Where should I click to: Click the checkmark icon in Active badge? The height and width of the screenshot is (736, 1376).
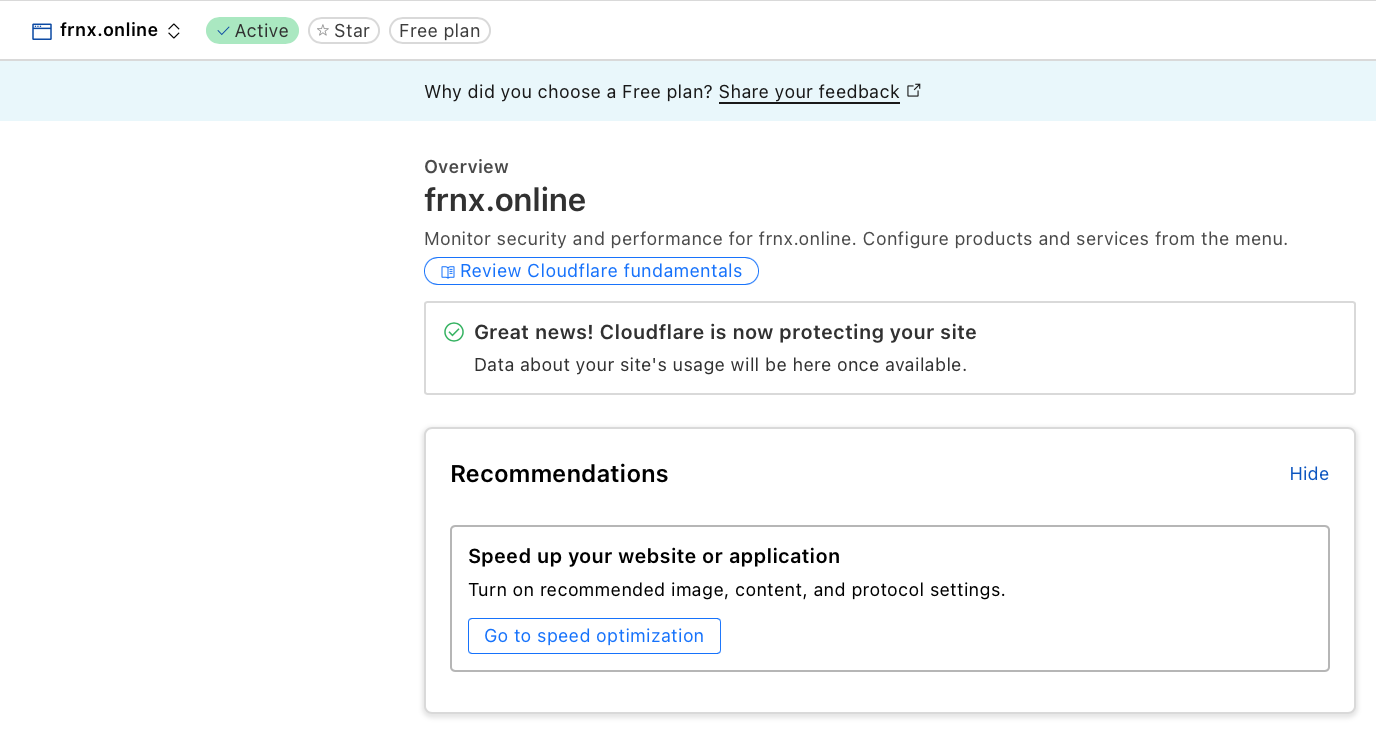click(x=223, y=31)
